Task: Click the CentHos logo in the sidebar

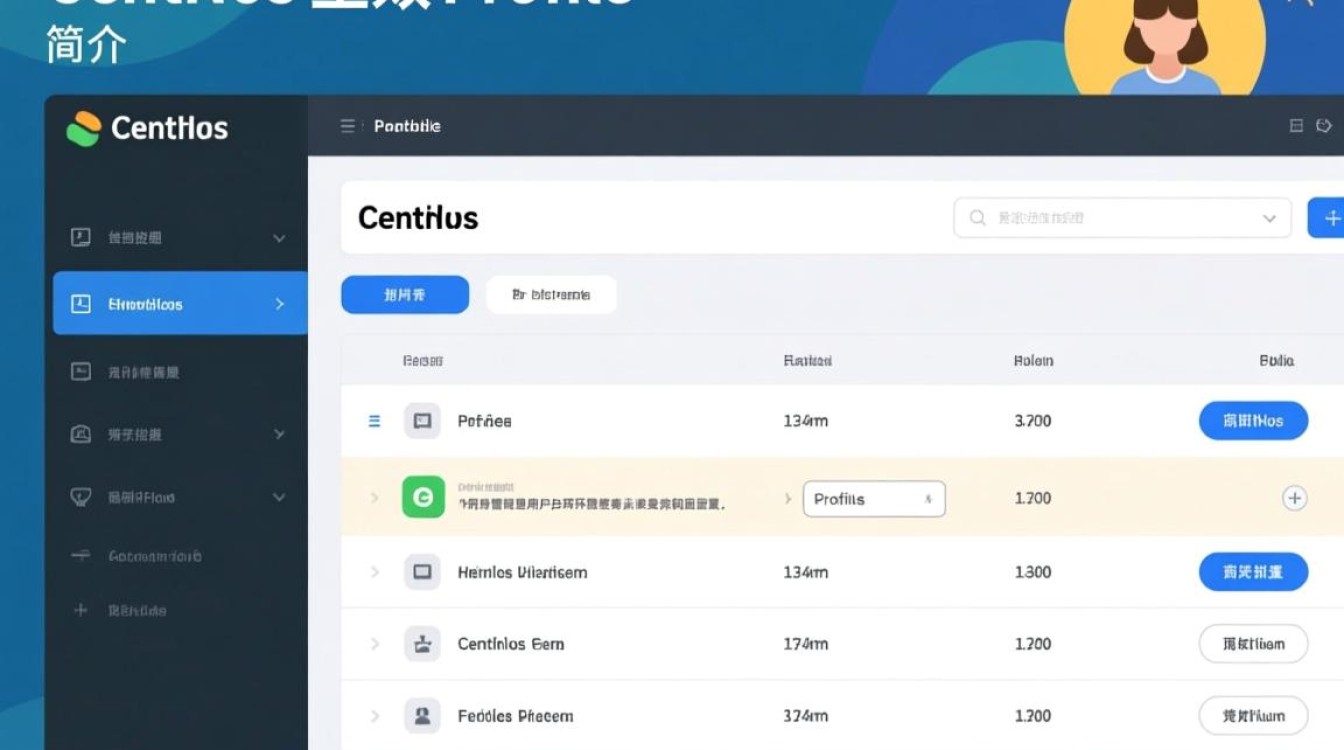Action: [147, 128]
